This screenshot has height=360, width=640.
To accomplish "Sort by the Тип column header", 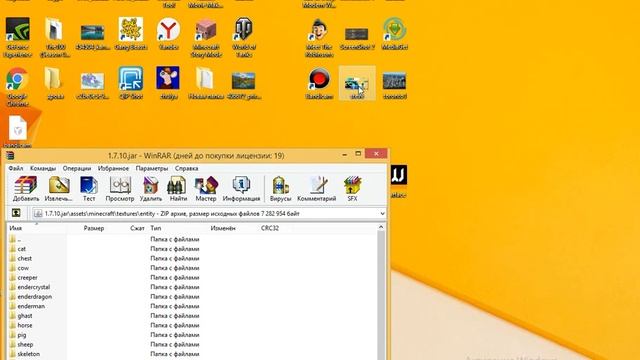I will [x=156, y=228].
